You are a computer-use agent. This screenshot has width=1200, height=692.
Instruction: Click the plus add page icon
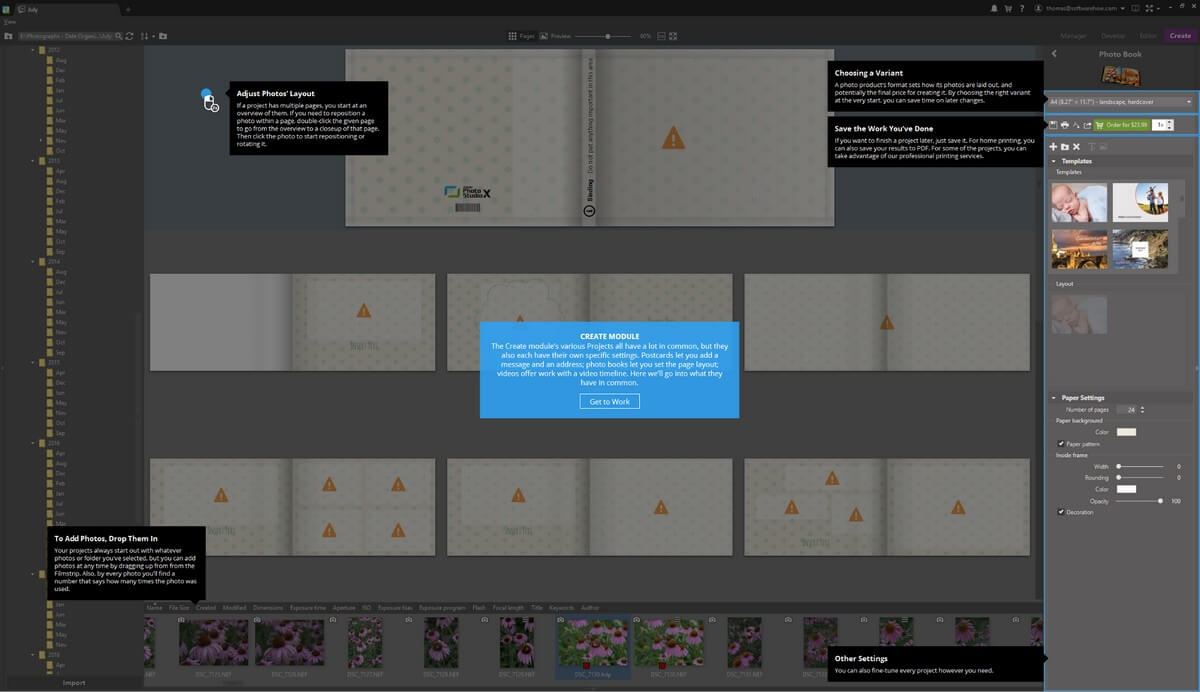(x=1053, y=147)
